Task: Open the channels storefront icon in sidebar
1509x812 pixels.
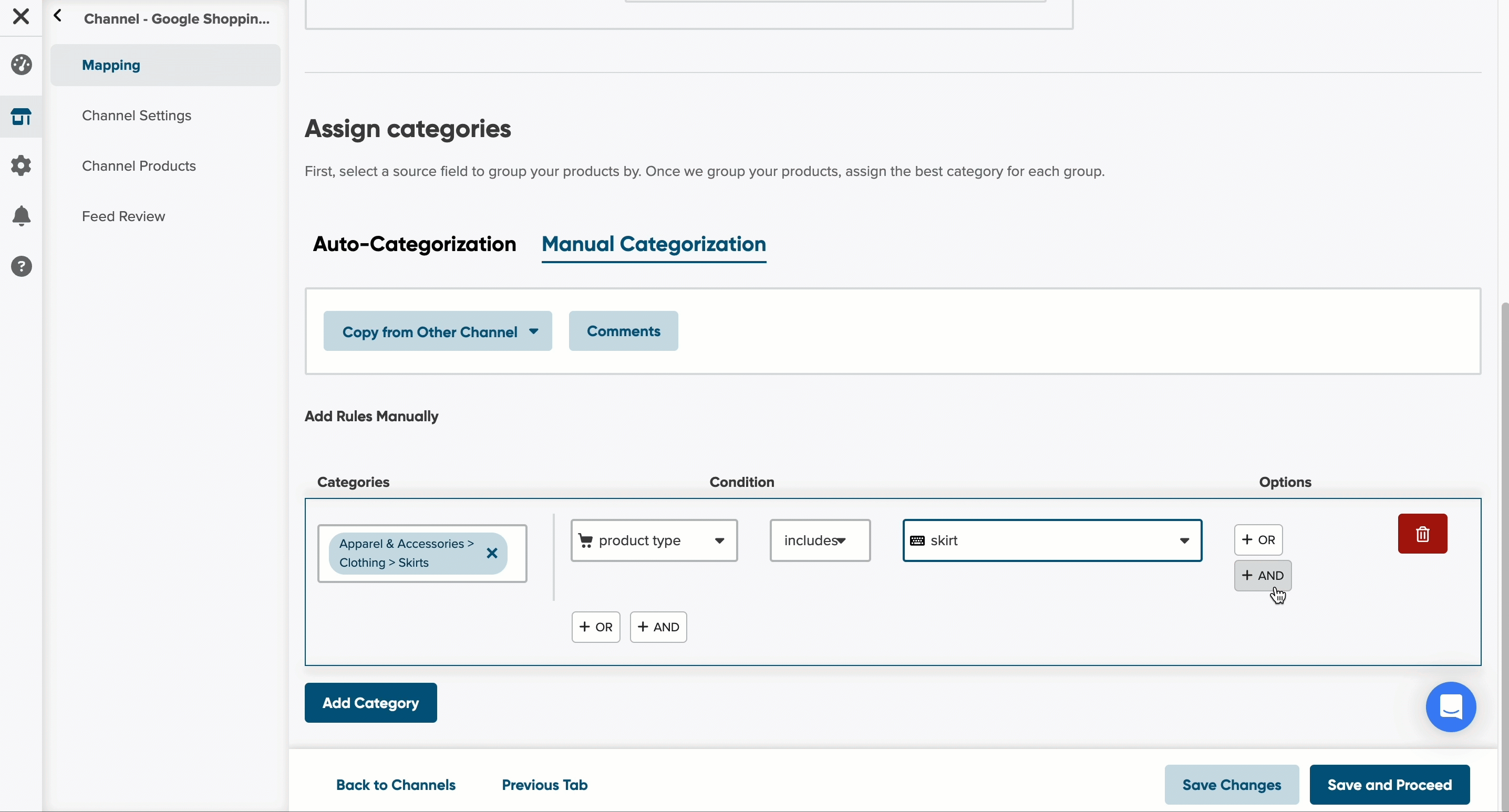Action: [x=21, y=117]
